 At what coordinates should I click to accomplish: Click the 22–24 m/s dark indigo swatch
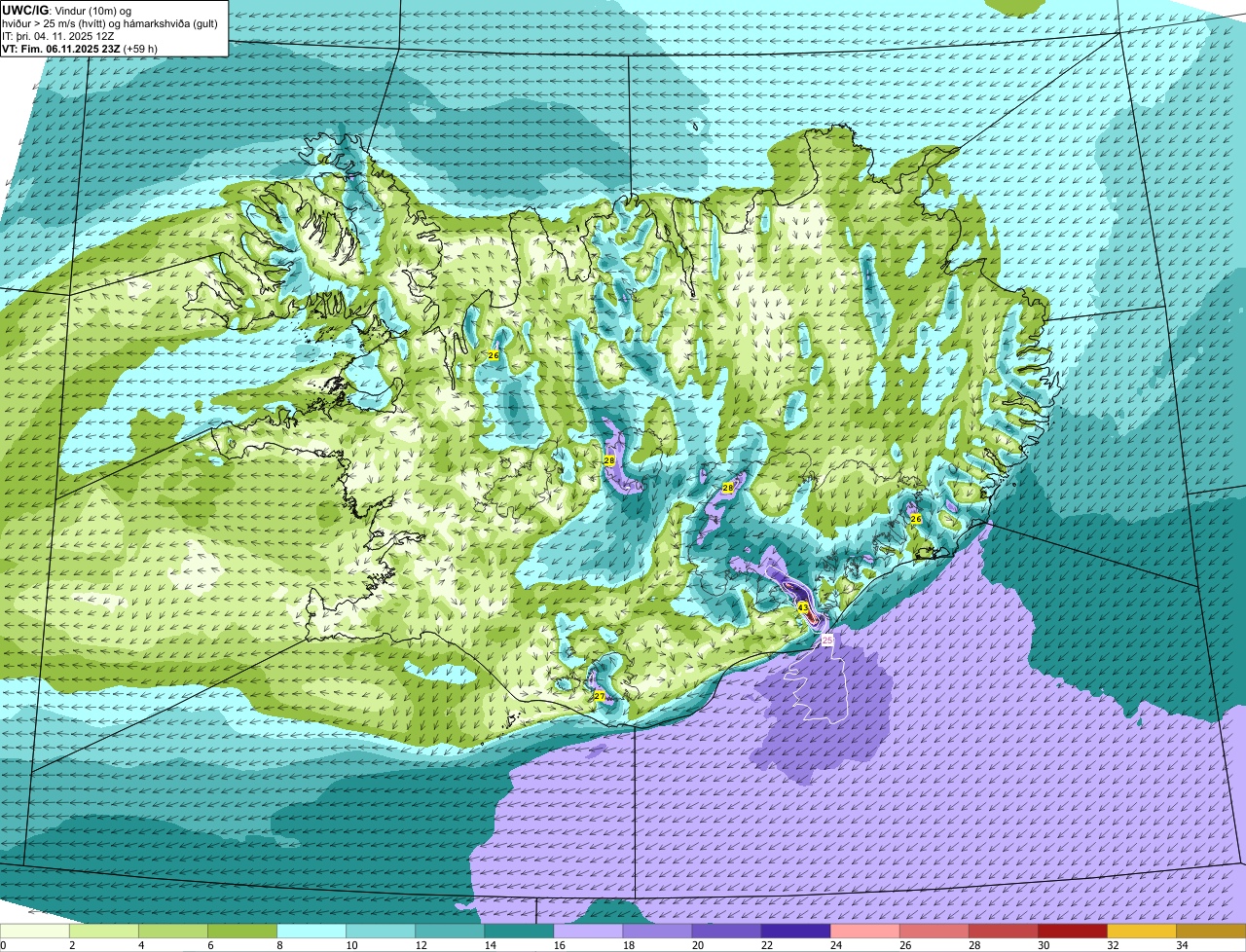795,932
